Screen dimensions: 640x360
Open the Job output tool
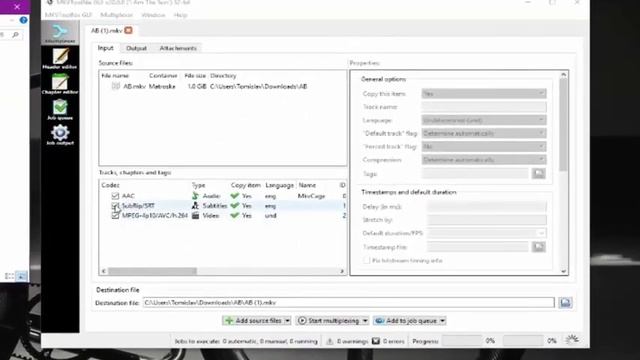pos(60,134)
